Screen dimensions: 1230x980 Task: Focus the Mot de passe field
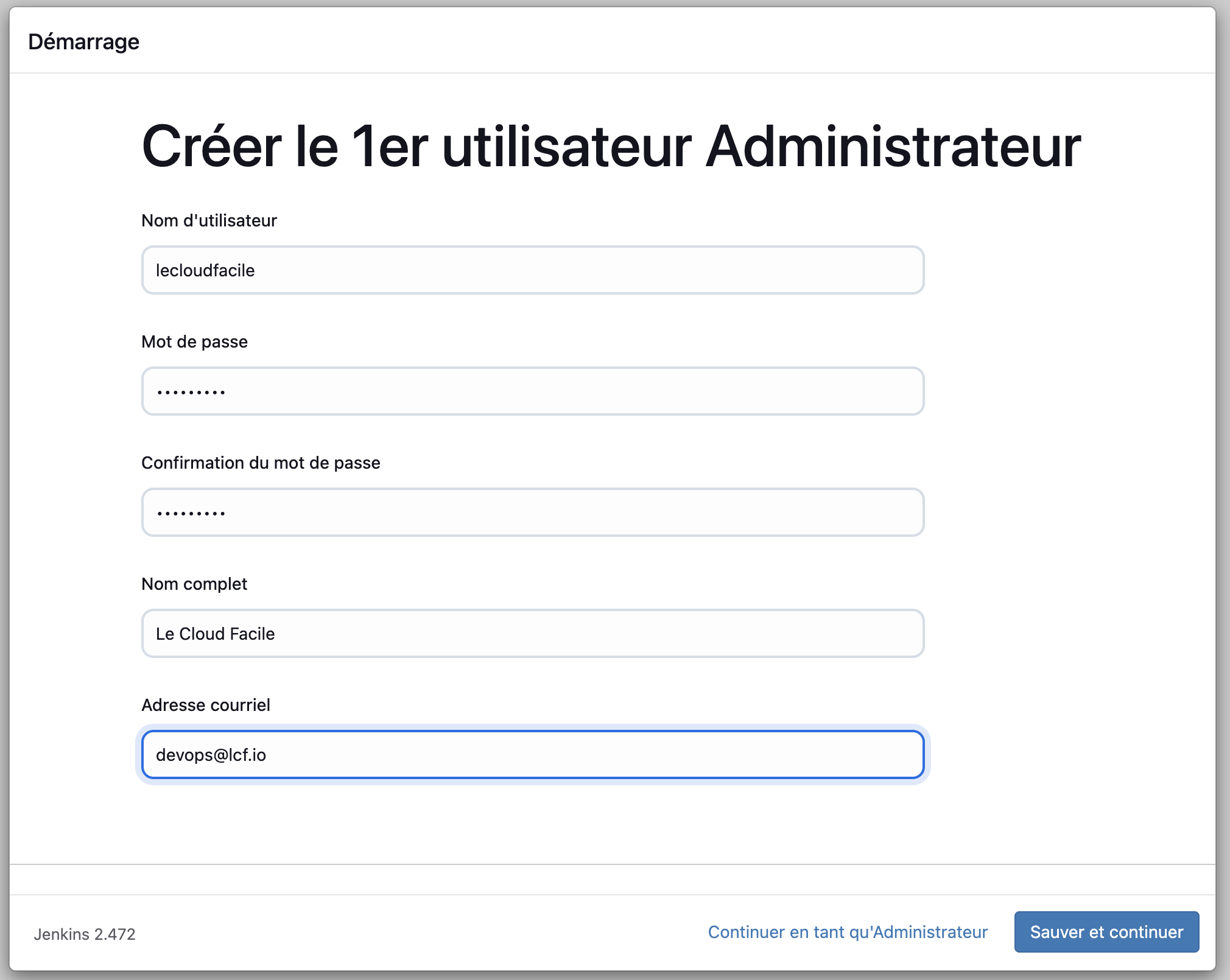click(532, 391)
